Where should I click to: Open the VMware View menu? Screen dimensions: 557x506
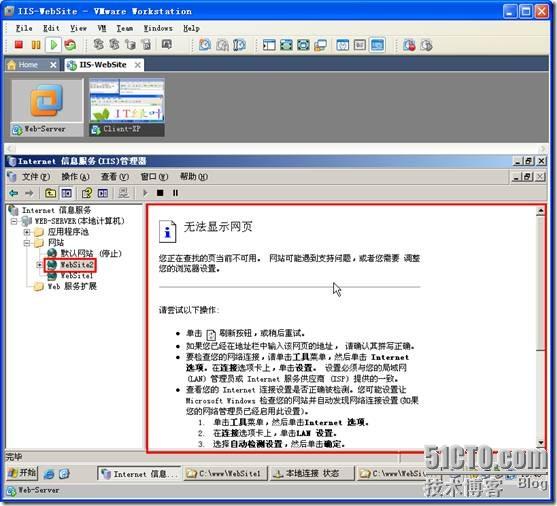(x=78, y=28)
